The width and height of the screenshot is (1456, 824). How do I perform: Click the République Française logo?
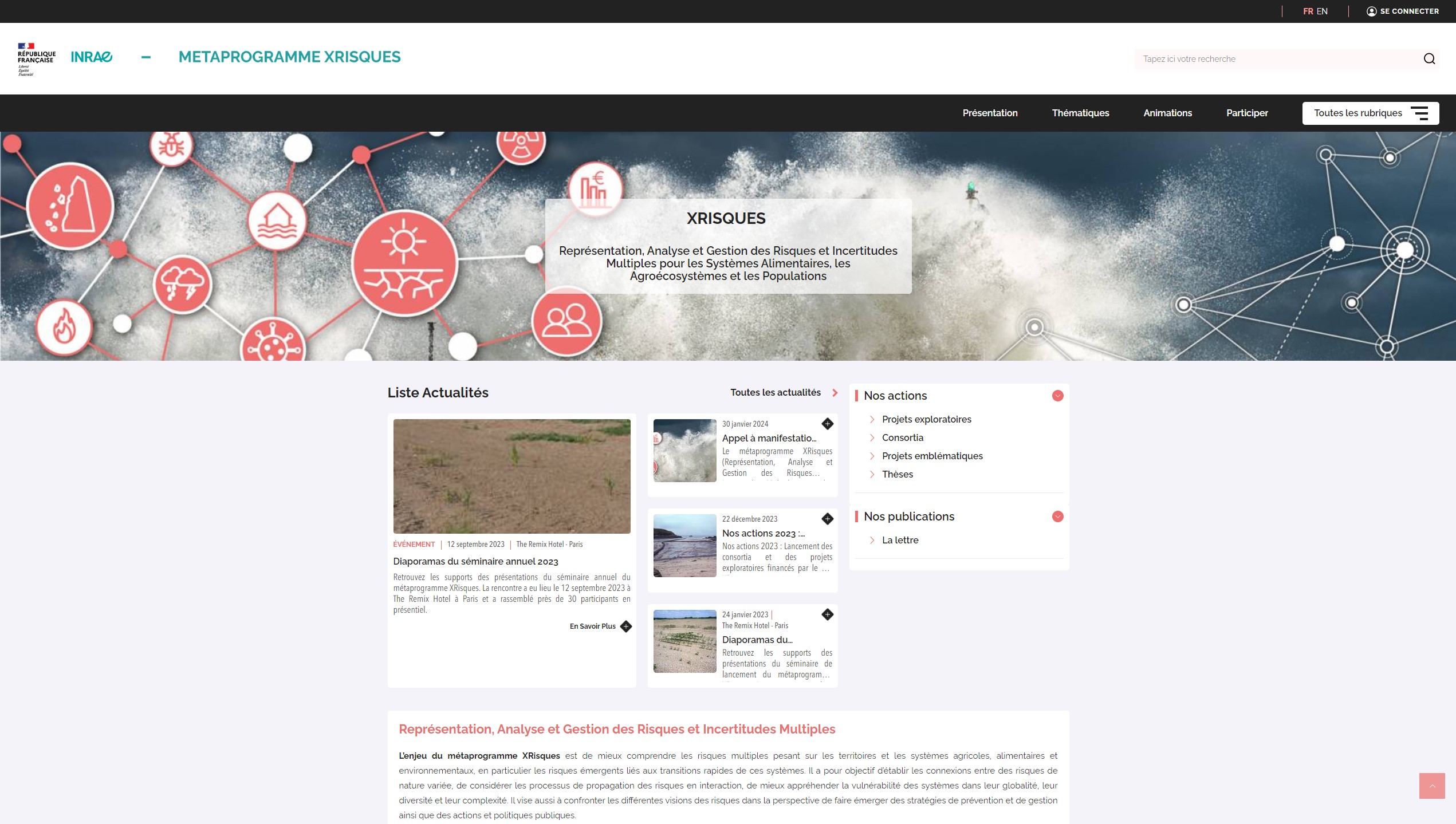(37, 59)
